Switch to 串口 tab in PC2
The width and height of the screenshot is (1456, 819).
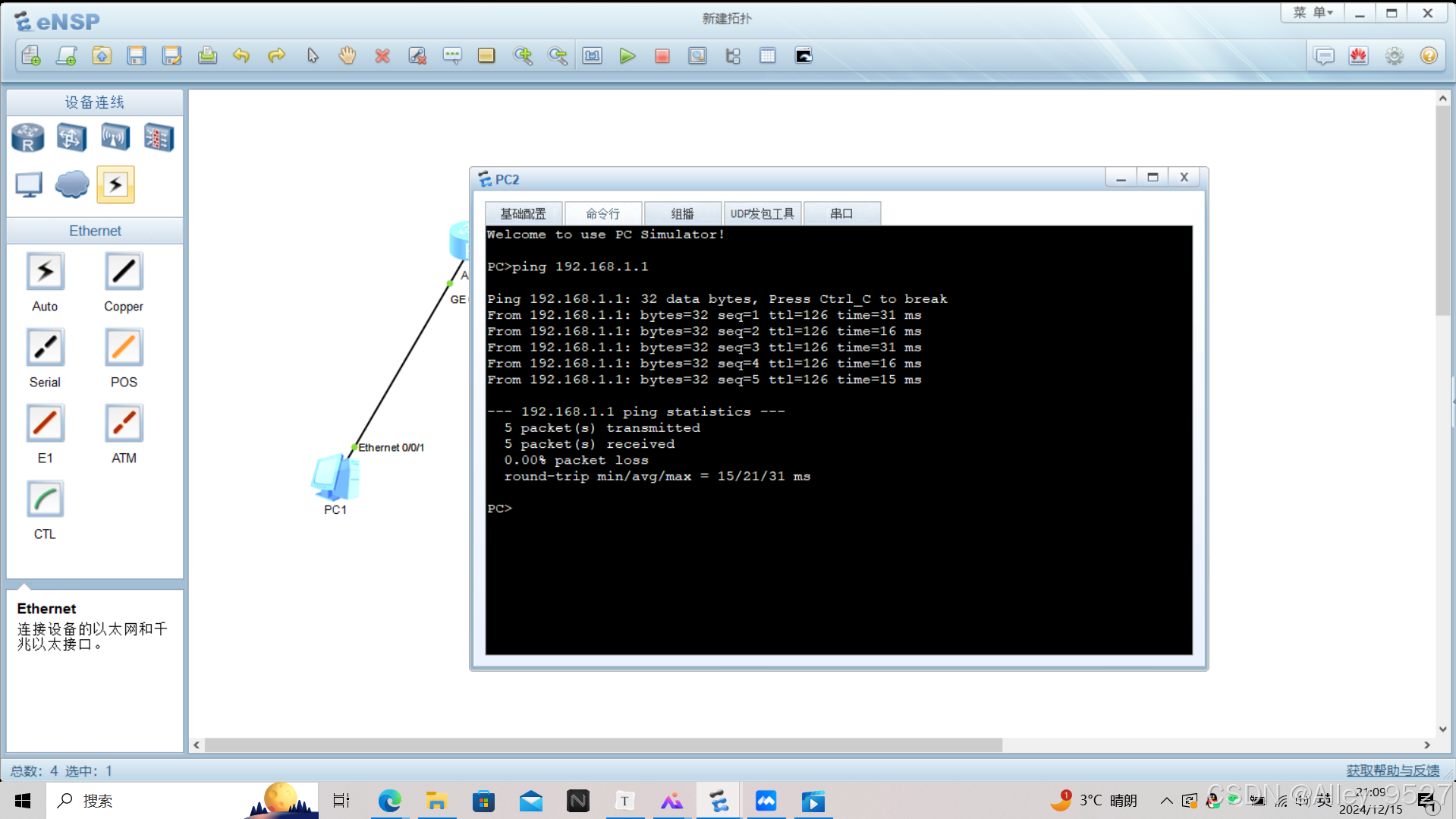click(841, 213)
